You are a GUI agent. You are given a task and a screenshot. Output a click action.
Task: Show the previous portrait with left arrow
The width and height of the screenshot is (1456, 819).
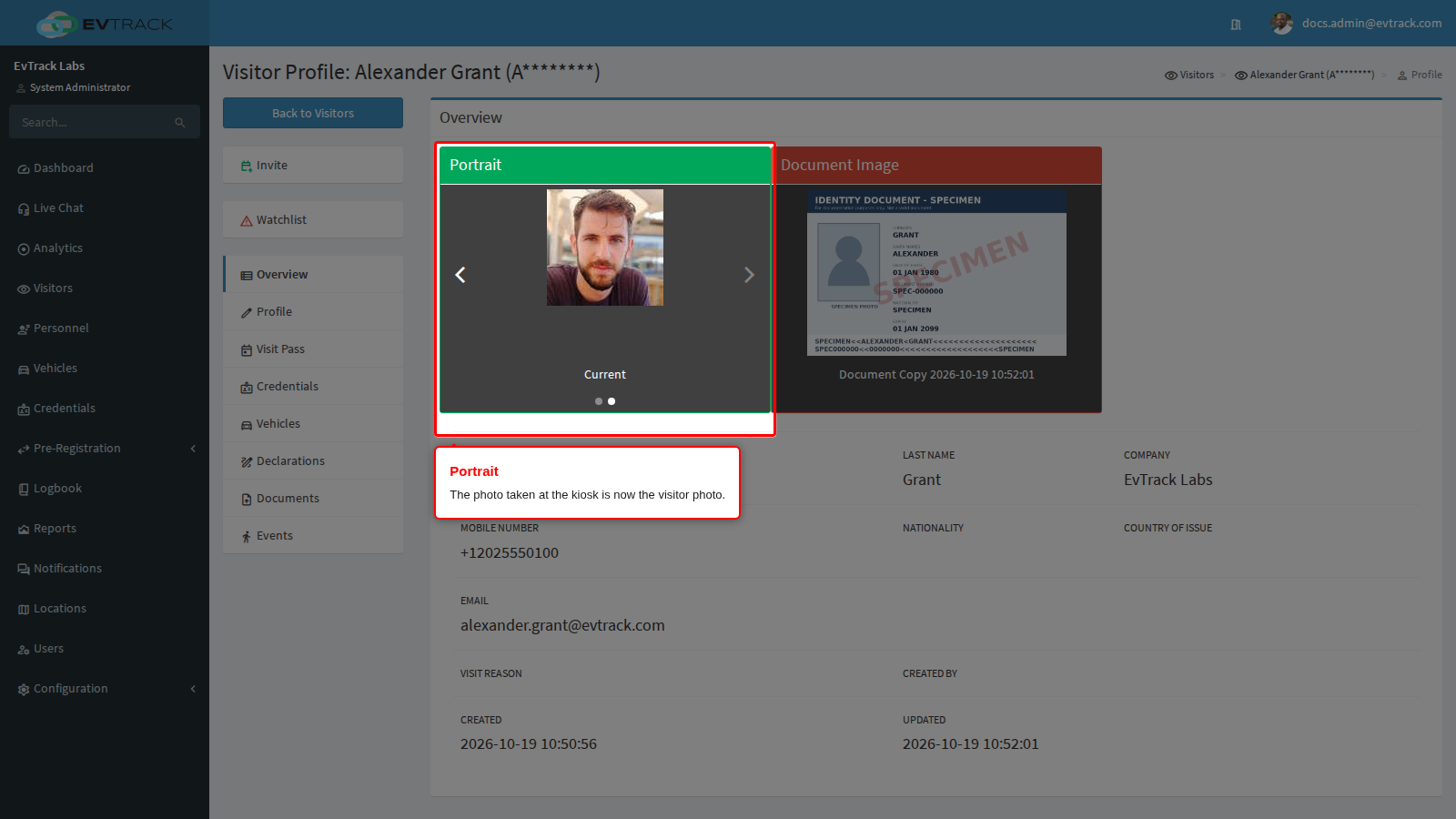(x=460, y=275)
